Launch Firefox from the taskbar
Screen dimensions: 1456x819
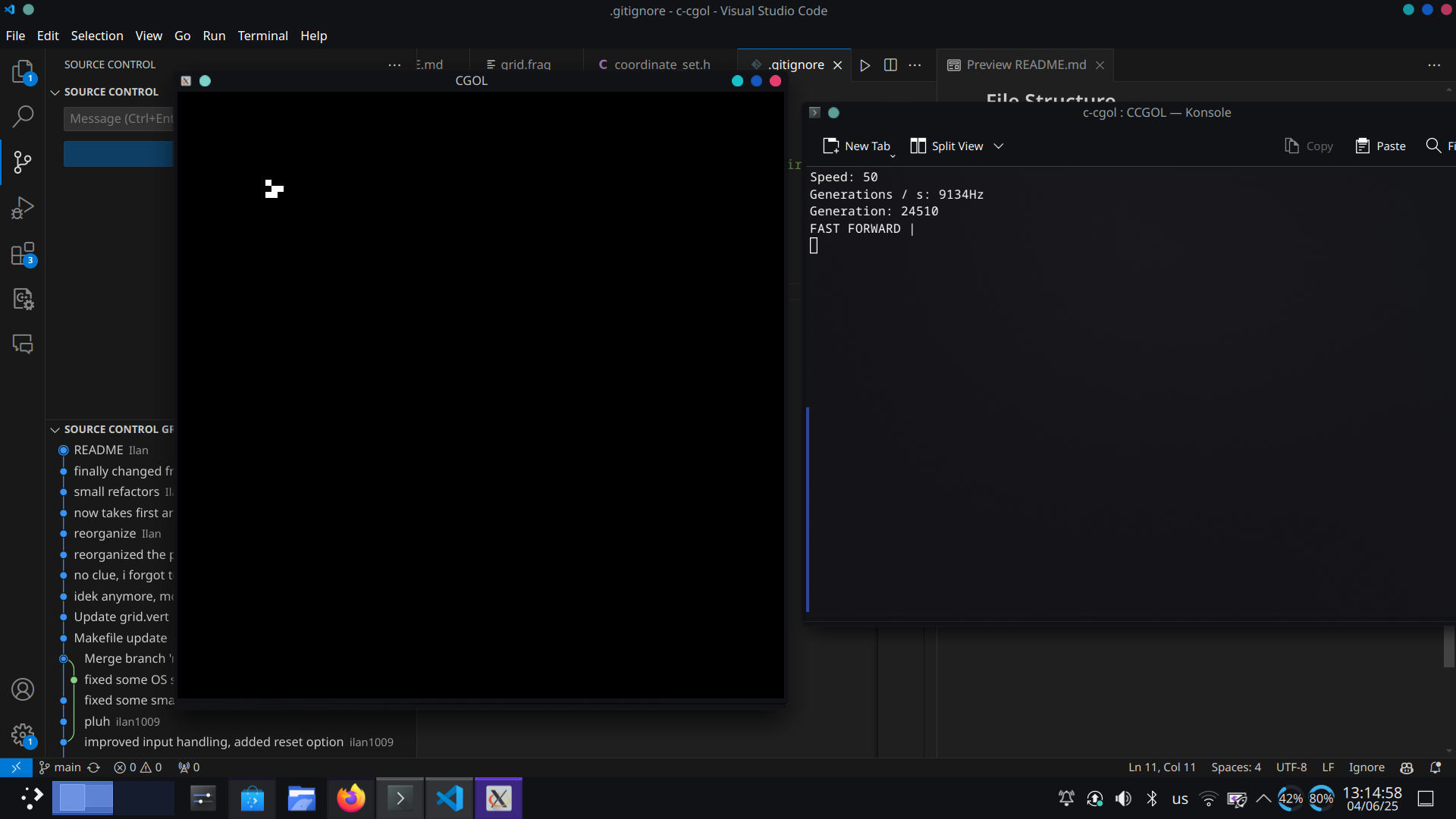(350, 798)
